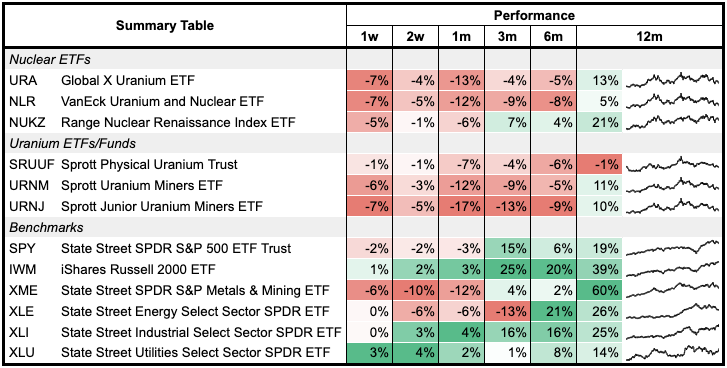Click iShares Russell 2000 ETF name
Viewport: 727px width, 368px height.
coord(138,269)
